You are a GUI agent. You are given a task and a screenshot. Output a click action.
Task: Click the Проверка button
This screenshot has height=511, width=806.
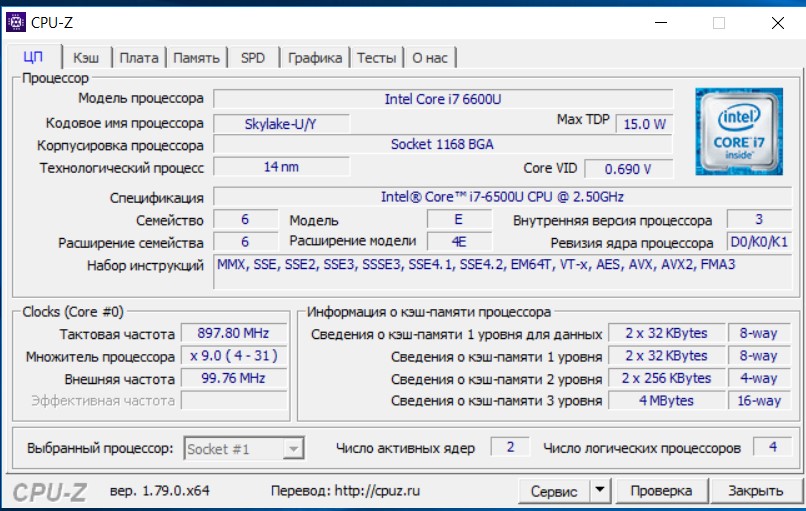coord(661,491)
